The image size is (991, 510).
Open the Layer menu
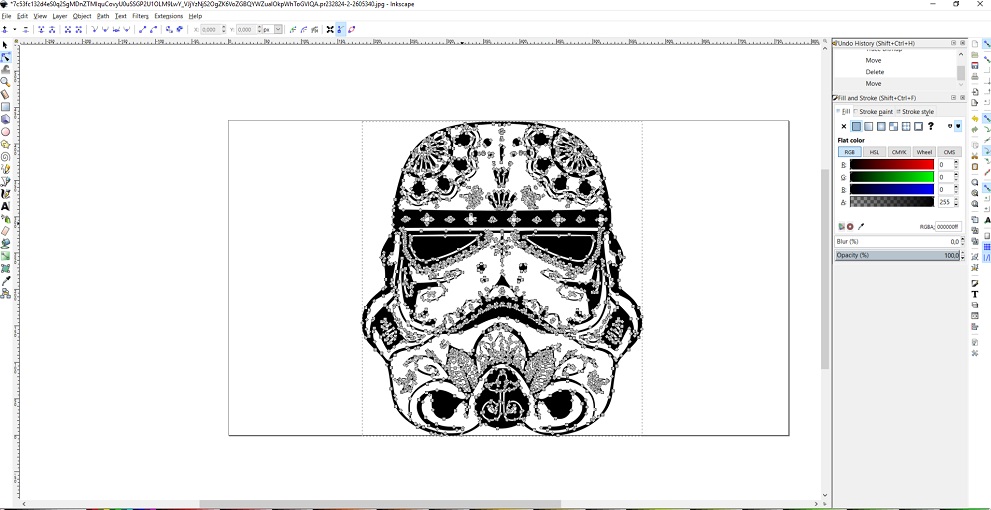click(x=59, y=16)
